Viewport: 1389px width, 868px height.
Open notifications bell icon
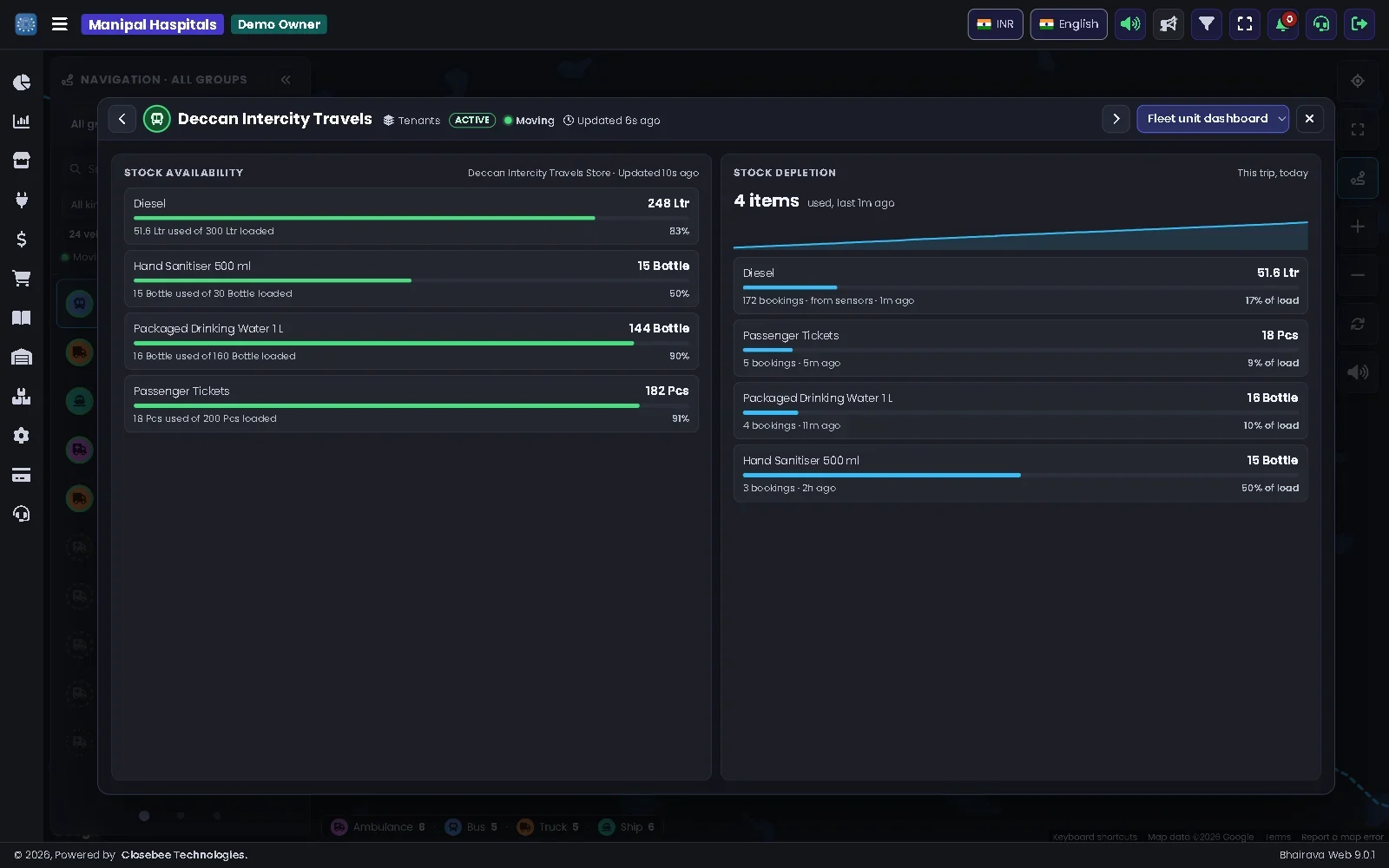pos(1283,24)
